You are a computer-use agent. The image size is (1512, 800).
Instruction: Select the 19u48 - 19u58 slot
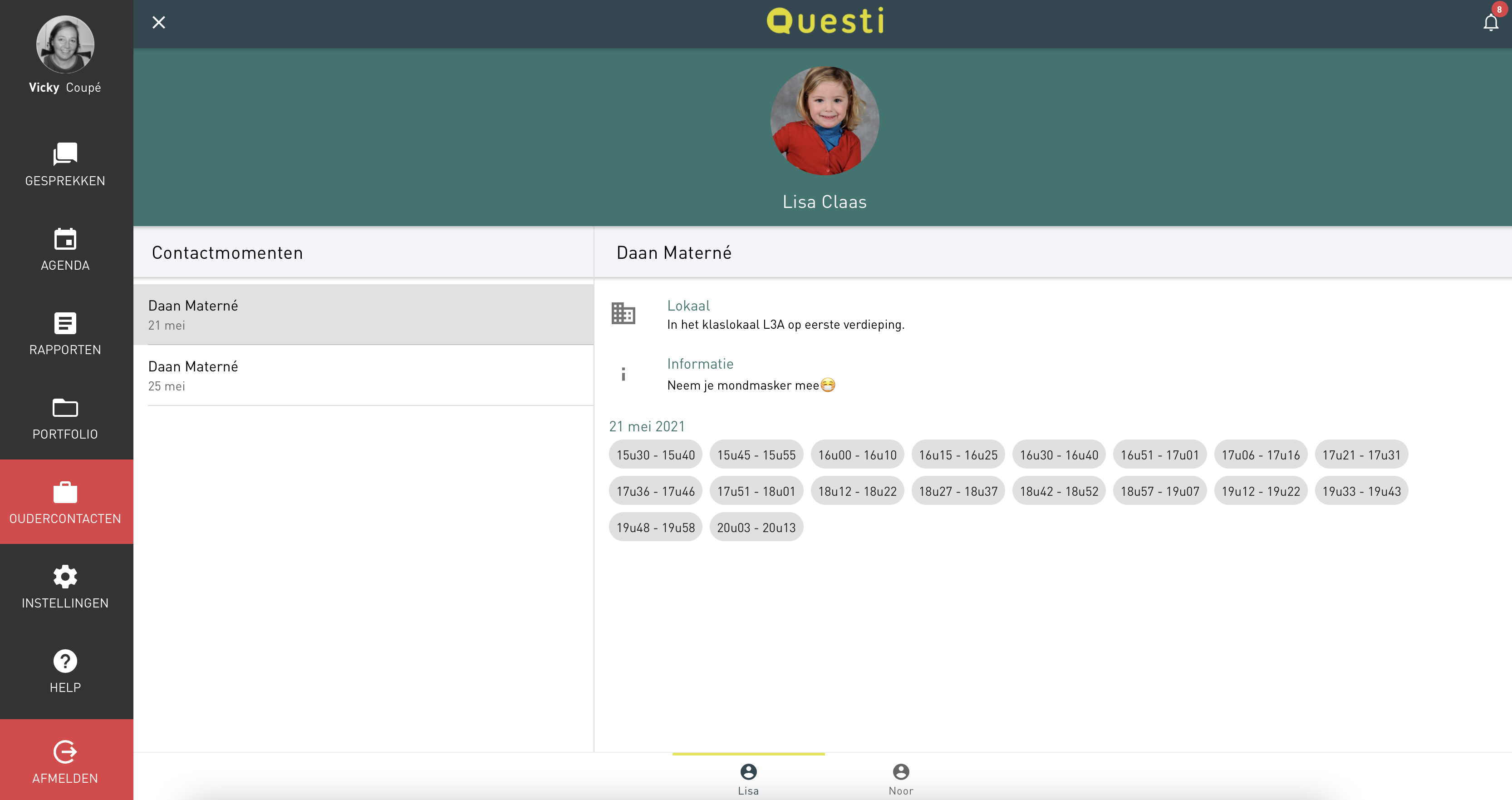[656, 528]
